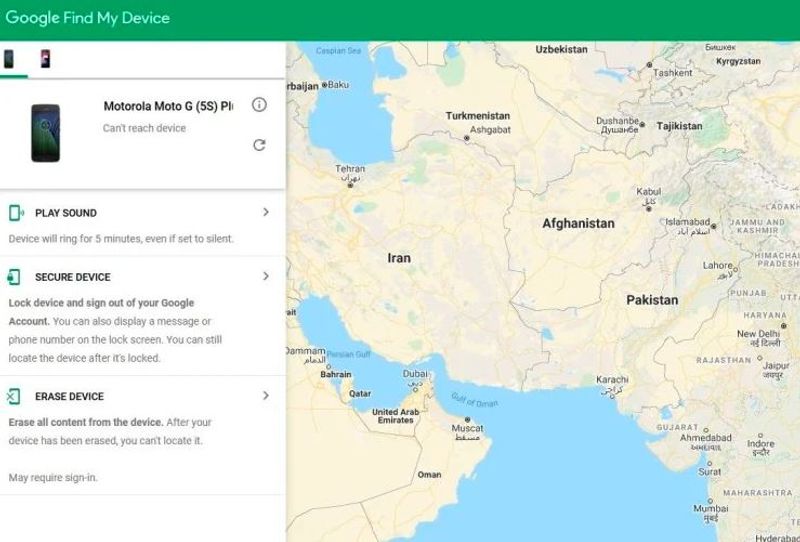Image resolution: width=800 pixels, height=542 pixels.
Task: Expand the Erase Device option chevron
Action: click(266, 396)
